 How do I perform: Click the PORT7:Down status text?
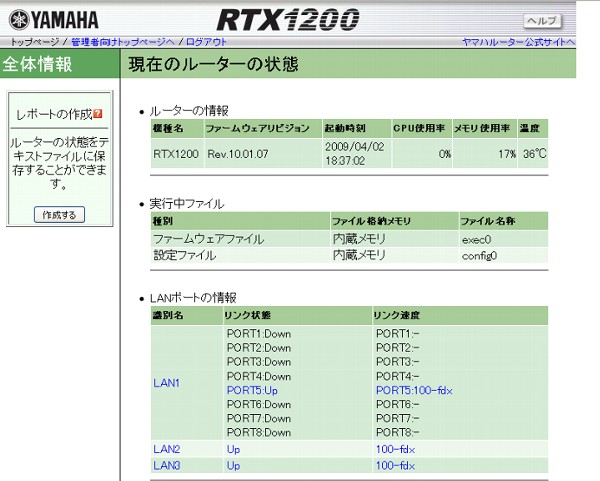click(x=259, y=418)
